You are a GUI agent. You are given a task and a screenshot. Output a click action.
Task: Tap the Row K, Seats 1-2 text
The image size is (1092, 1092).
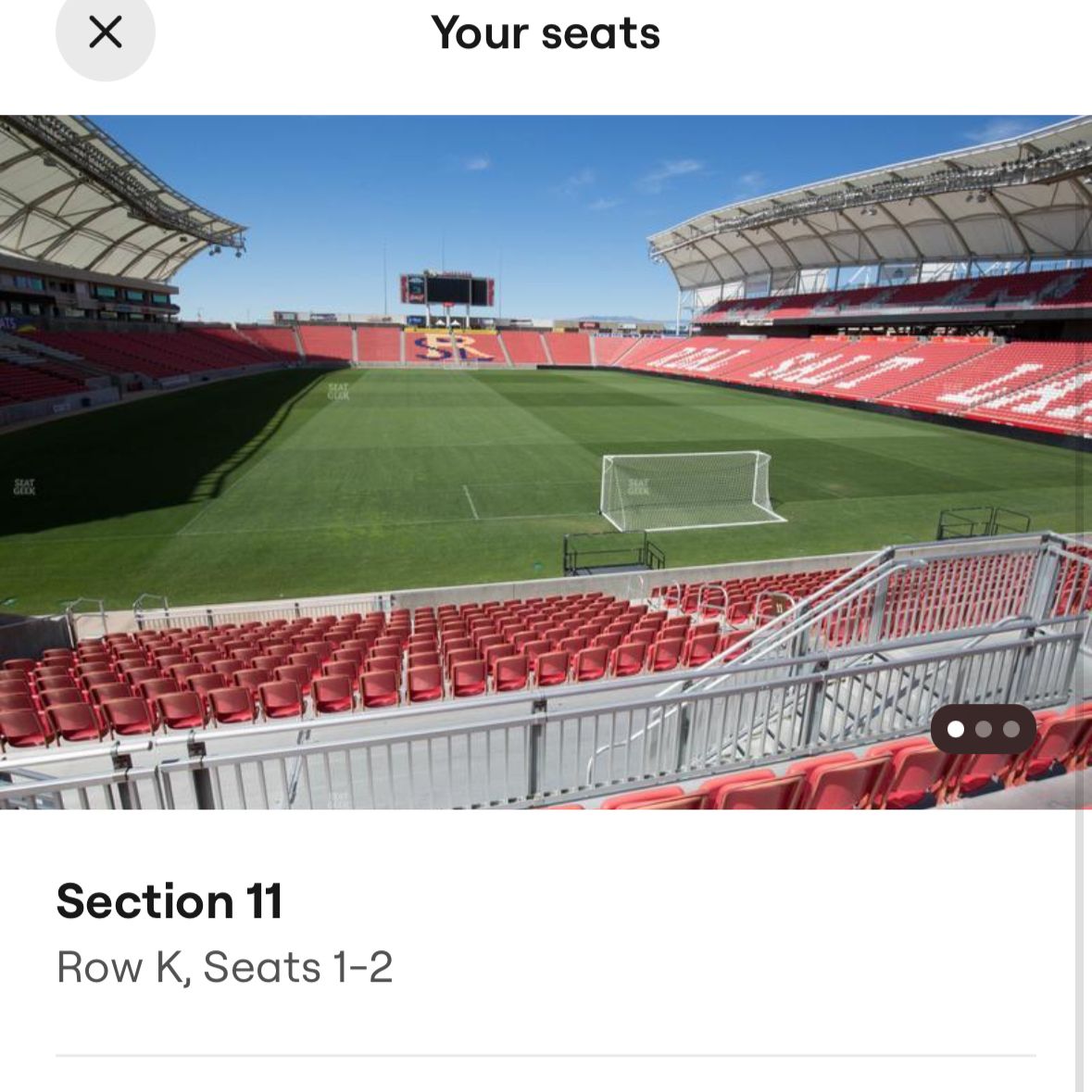click(224, 967)
